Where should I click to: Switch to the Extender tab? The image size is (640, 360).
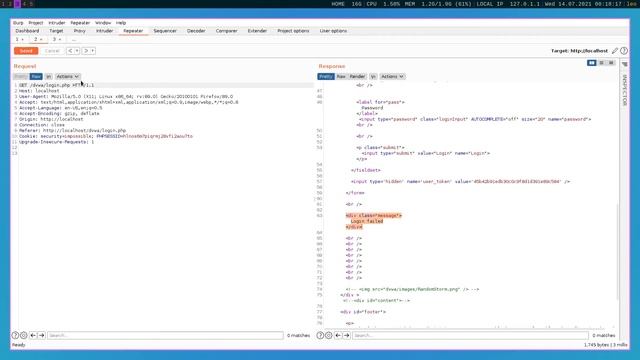click(x=257, y=31)
